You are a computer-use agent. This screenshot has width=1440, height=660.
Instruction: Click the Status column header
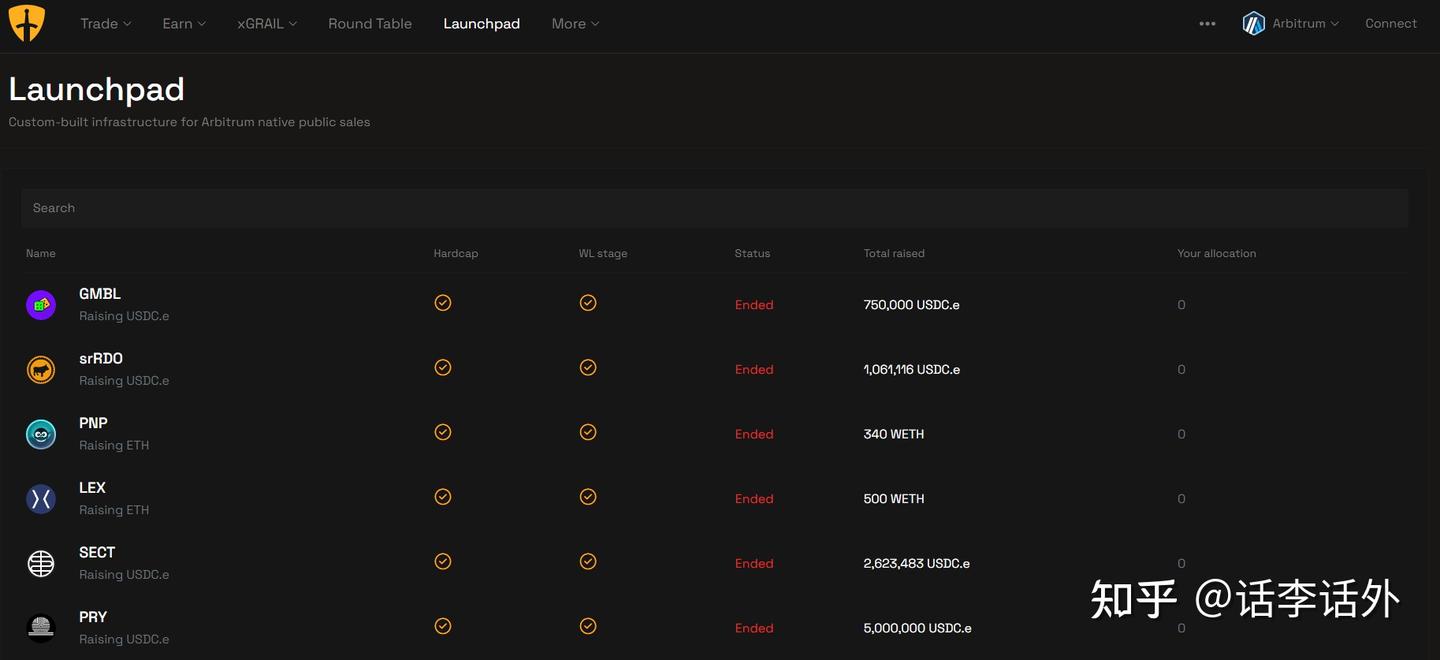pos(752,254)
